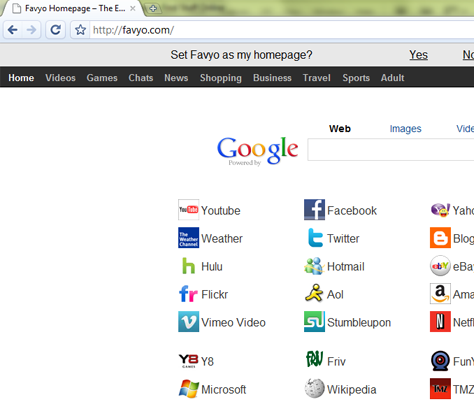
Task: Click the eBay round icon
Action: tap(440, 266)
